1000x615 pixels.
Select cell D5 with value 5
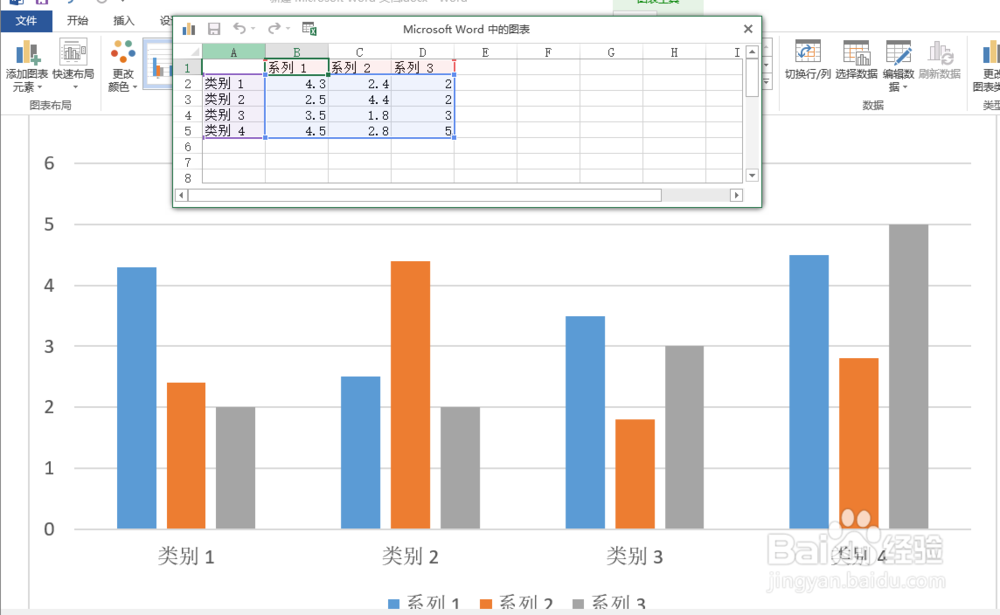(422, 131)
